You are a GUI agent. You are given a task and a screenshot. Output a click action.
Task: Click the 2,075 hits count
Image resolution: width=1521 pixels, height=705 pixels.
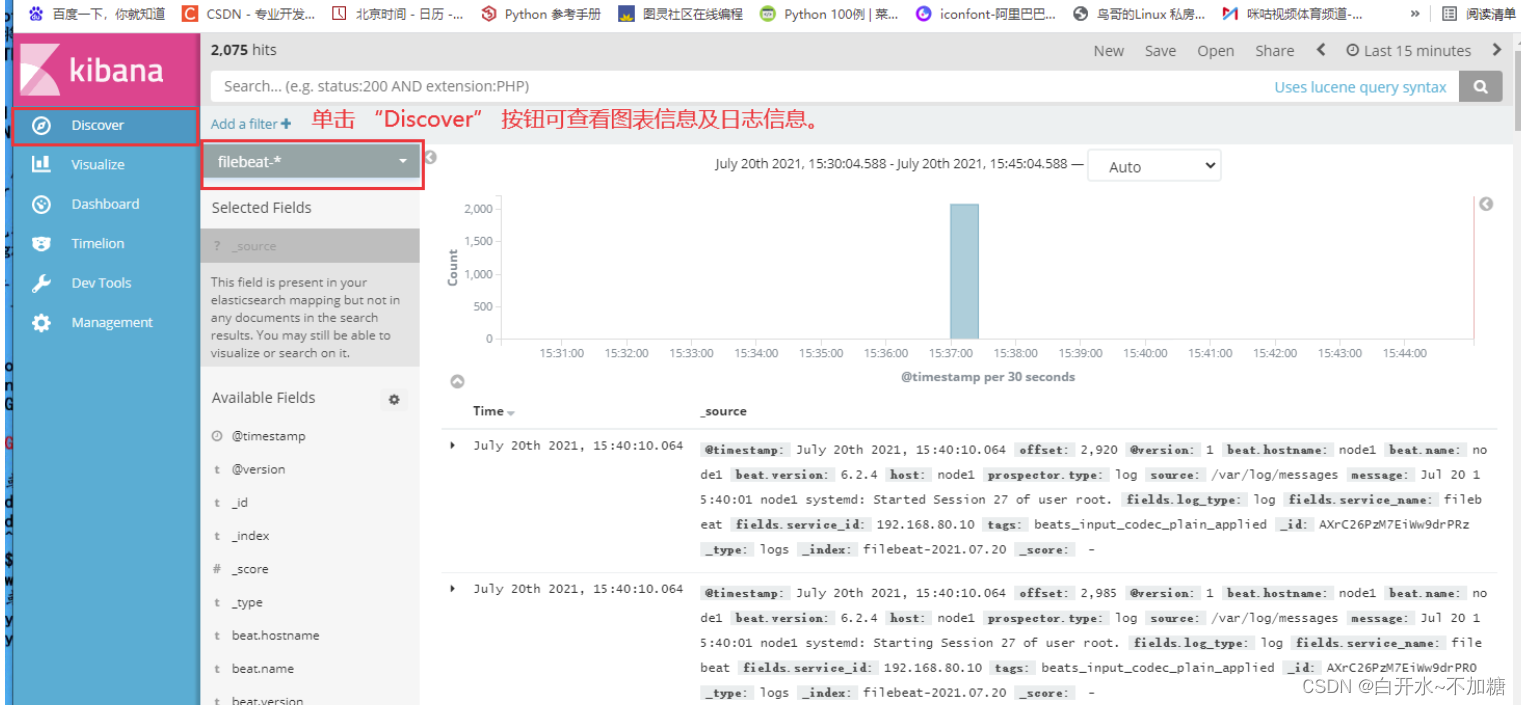[243, 50]
